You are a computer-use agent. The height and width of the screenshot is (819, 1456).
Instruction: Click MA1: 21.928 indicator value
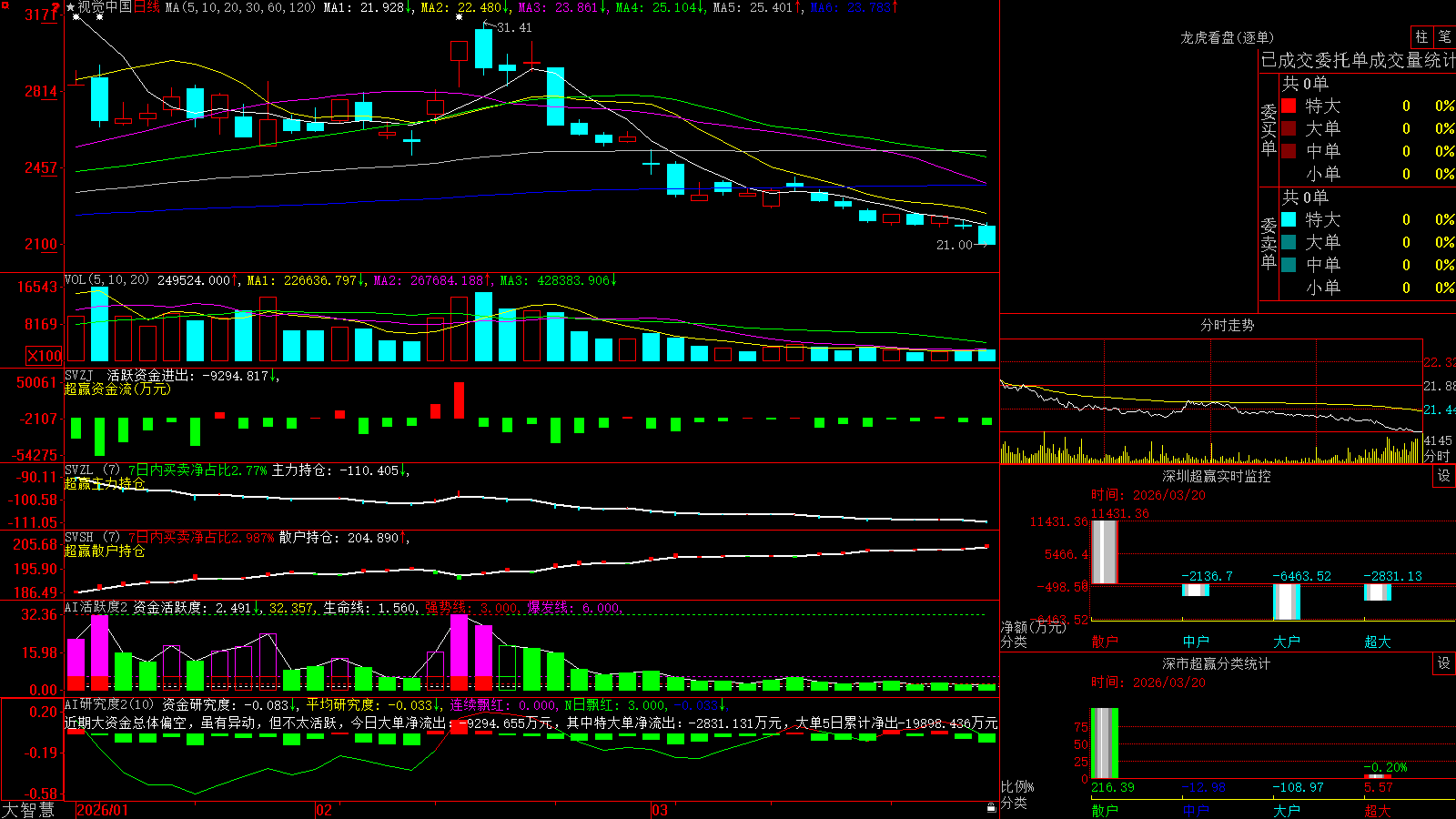(369, 7)
